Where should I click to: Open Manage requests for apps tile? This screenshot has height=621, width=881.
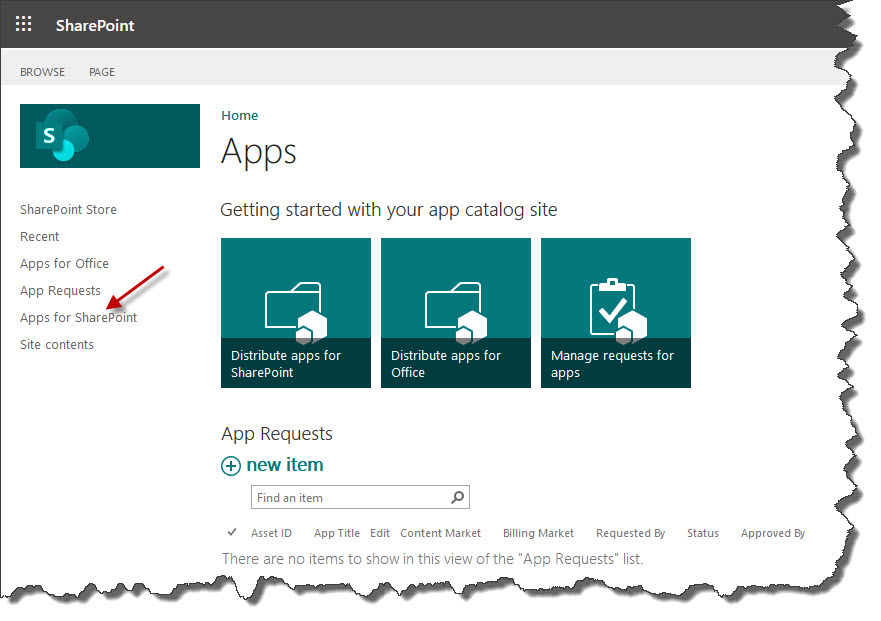[x=616, y=313]
